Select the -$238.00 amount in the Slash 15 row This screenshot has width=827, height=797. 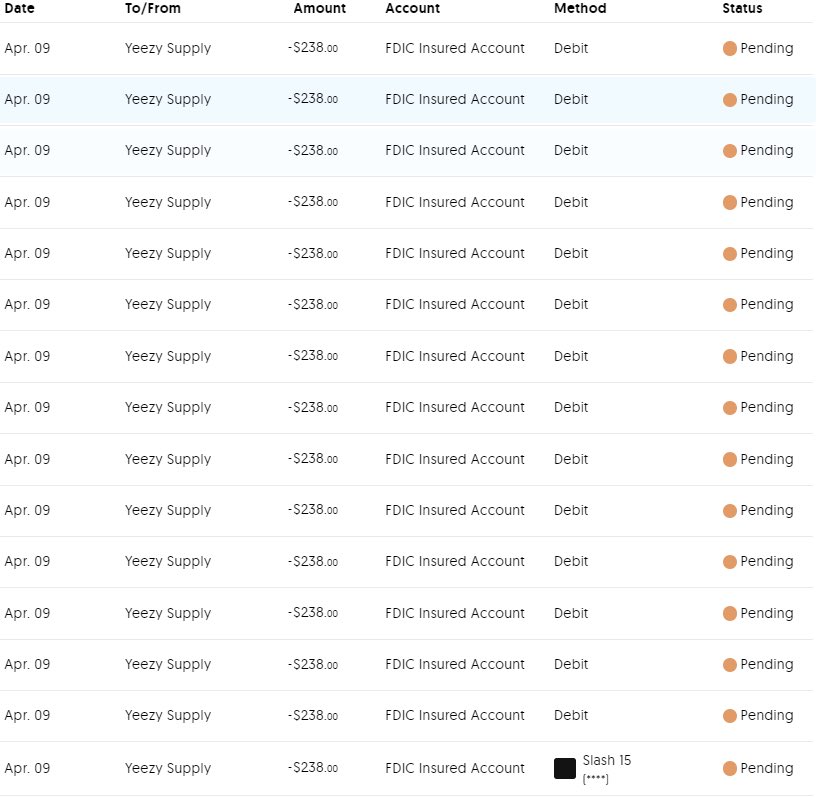[x=313, y=767]
